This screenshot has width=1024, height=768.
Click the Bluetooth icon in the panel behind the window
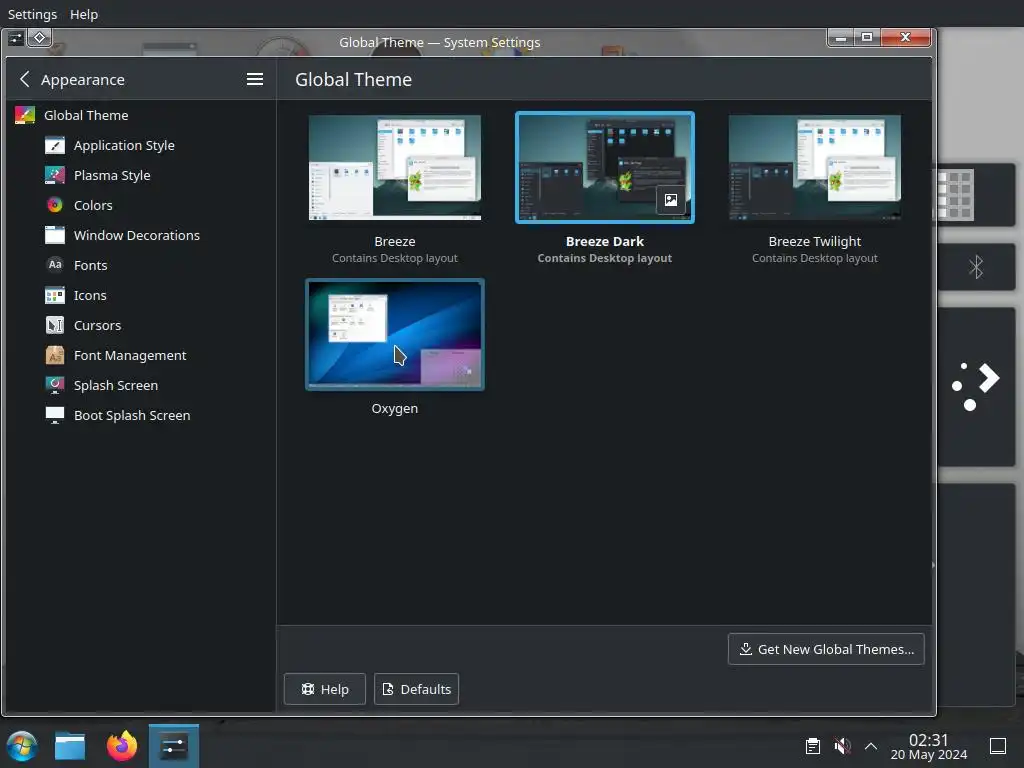click(x=976, y=266)
